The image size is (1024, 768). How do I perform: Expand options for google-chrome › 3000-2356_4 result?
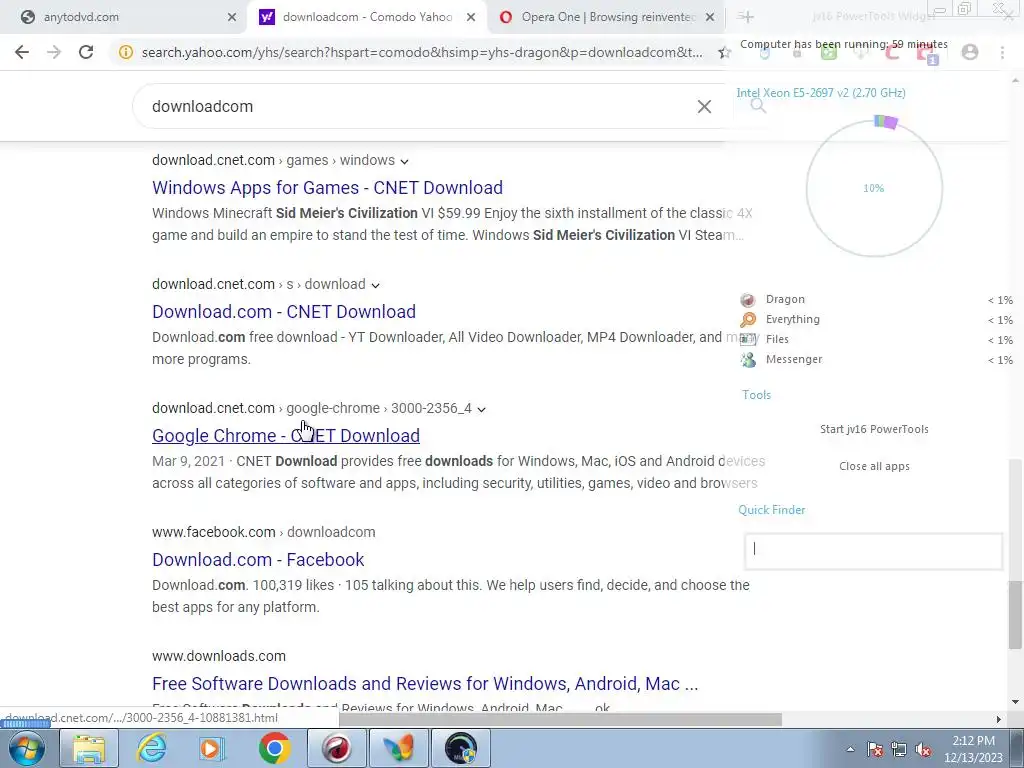pyautogui.click(x=481, y=409)
